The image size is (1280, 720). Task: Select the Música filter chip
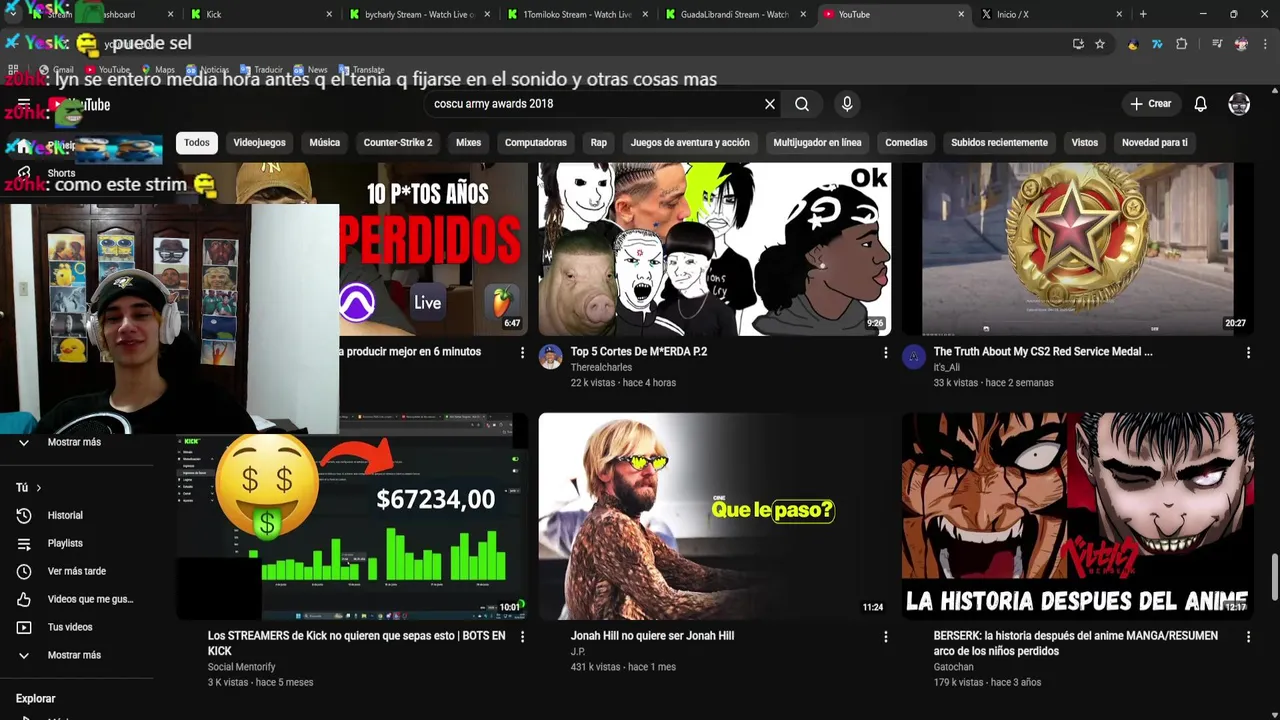tap(324, 143)
